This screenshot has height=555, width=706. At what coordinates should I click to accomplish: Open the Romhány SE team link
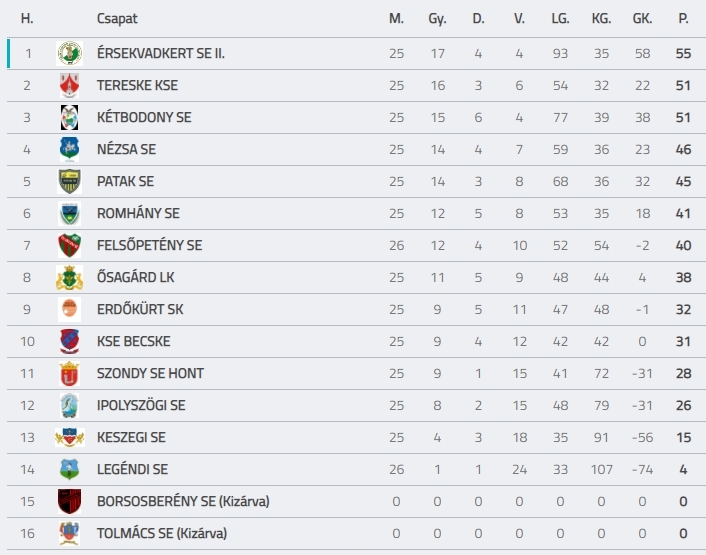pos(138,213)
